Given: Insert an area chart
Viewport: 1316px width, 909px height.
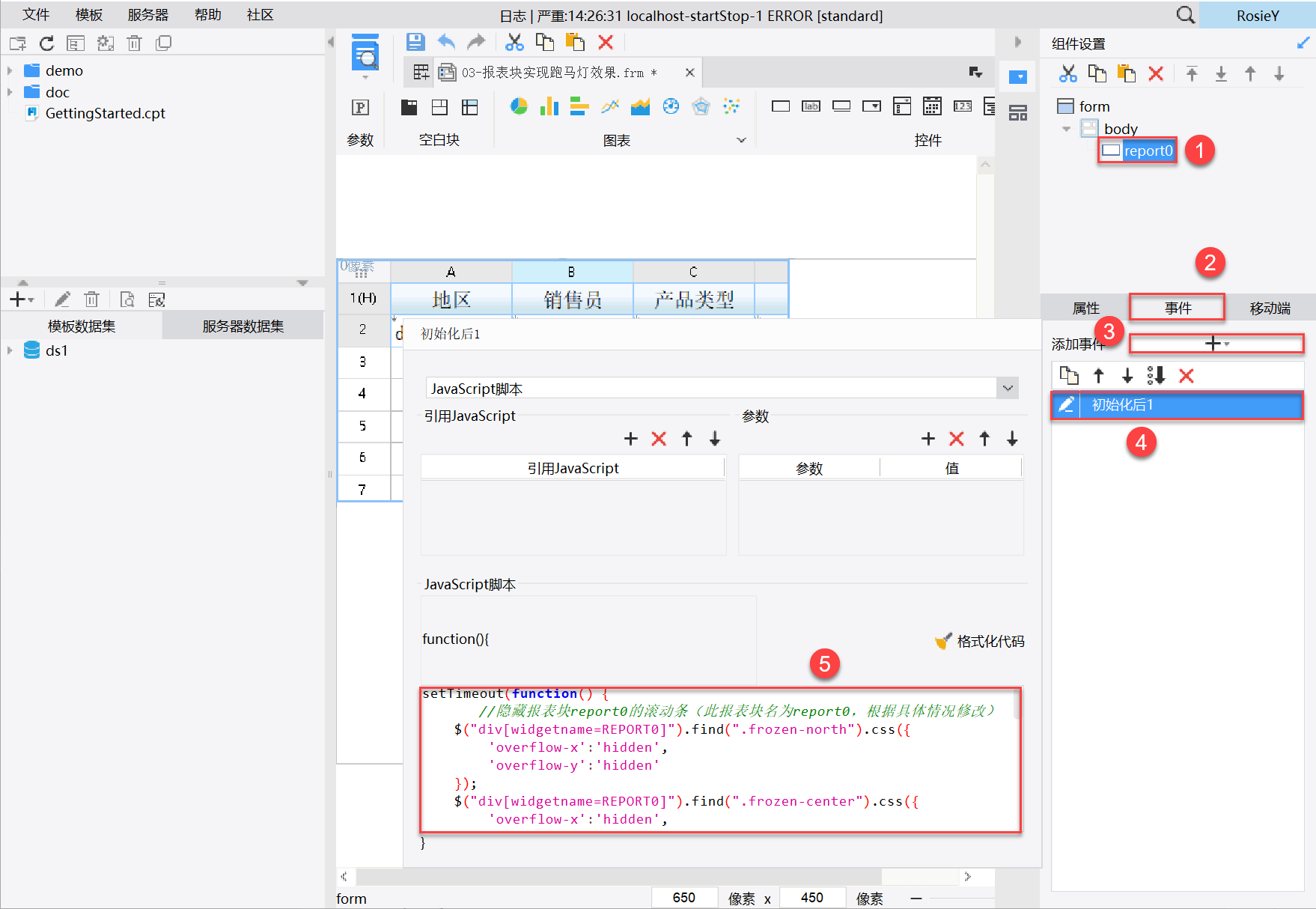Looking at the screenshot, I should (640, 106).
